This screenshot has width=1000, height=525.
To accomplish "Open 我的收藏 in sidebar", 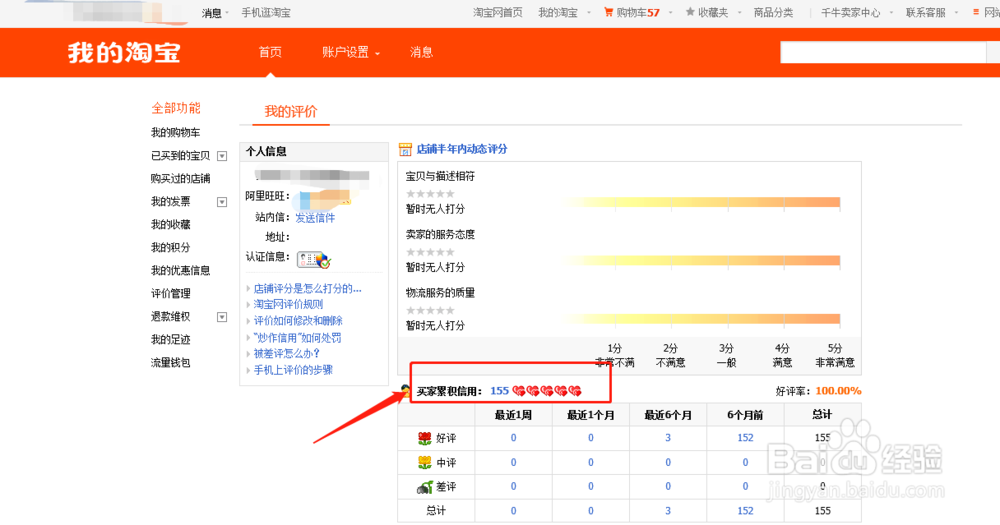I will point(170,225).
